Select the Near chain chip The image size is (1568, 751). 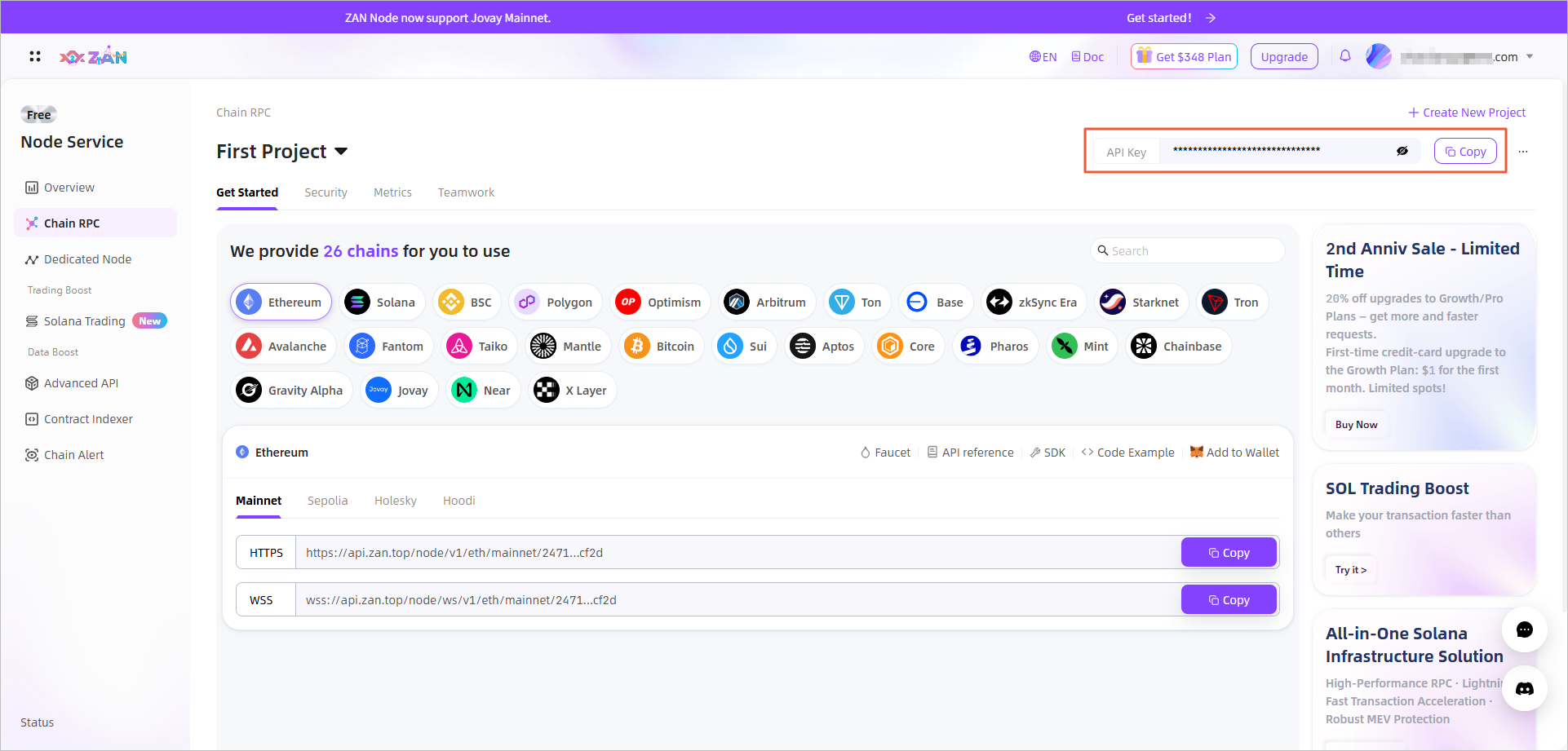[x=483, y=391]
